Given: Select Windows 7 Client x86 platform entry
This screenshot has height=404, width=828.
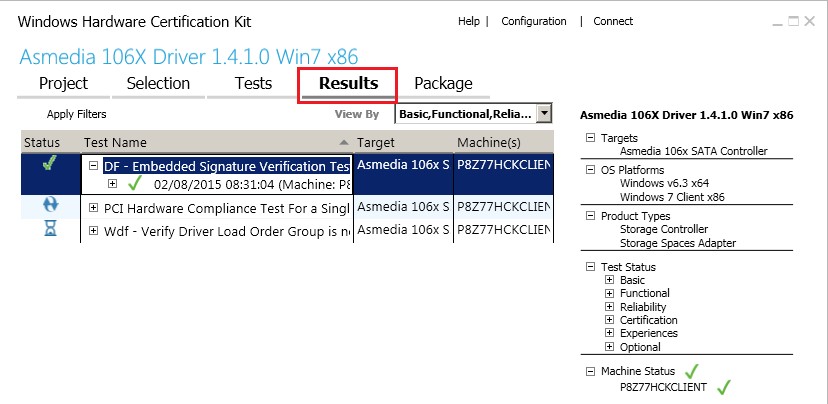Looking at the screenshot, I should tap(672, 197).
